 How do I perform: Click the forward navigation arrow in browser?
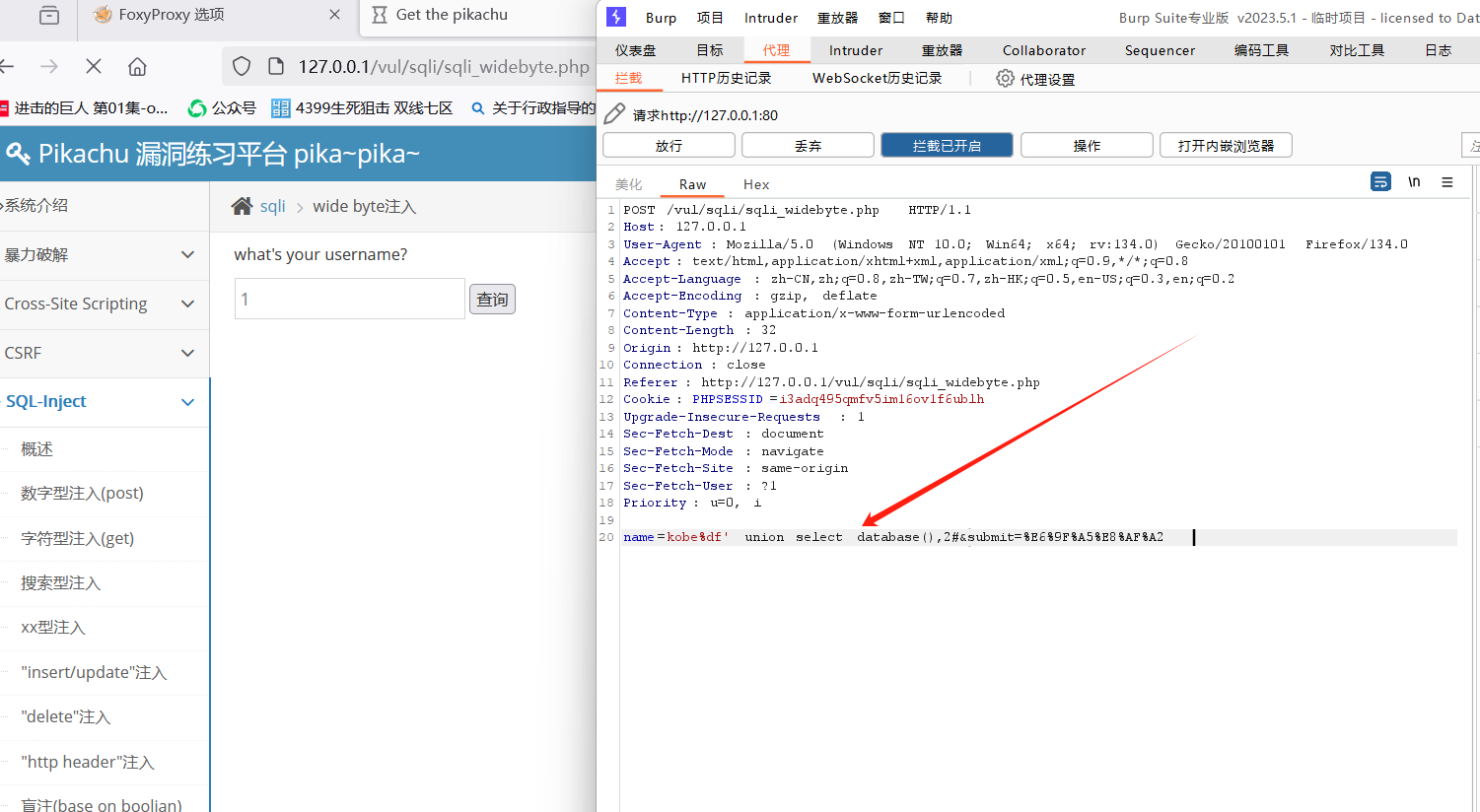(x=49, y=66)
